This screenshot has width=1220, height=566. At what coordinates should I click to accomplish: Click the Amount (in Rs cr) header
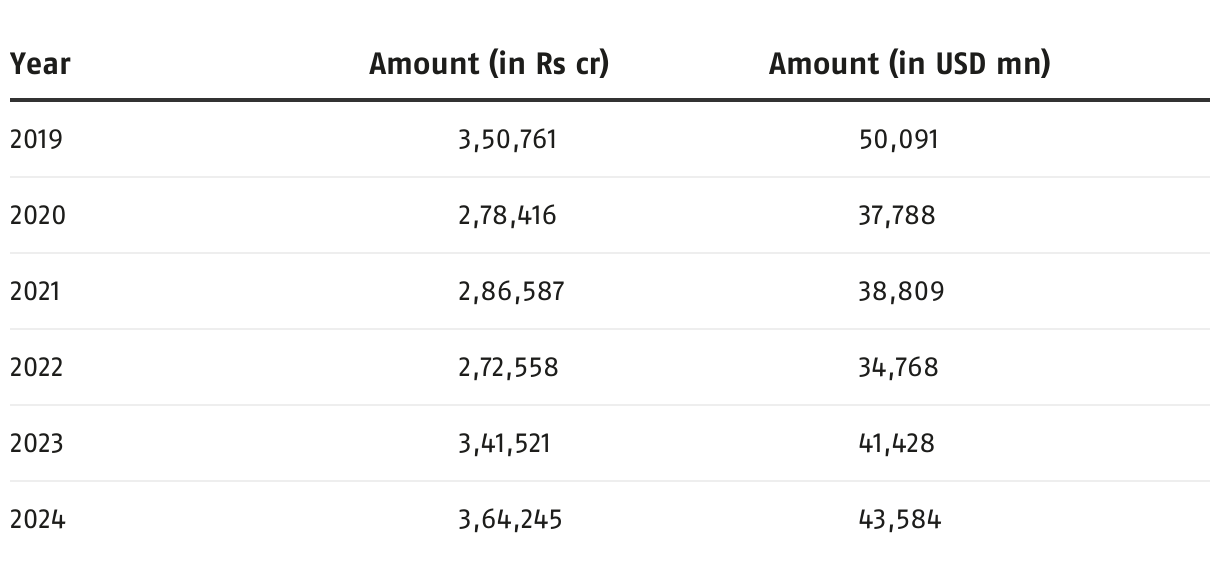click(x=489, y=64)
